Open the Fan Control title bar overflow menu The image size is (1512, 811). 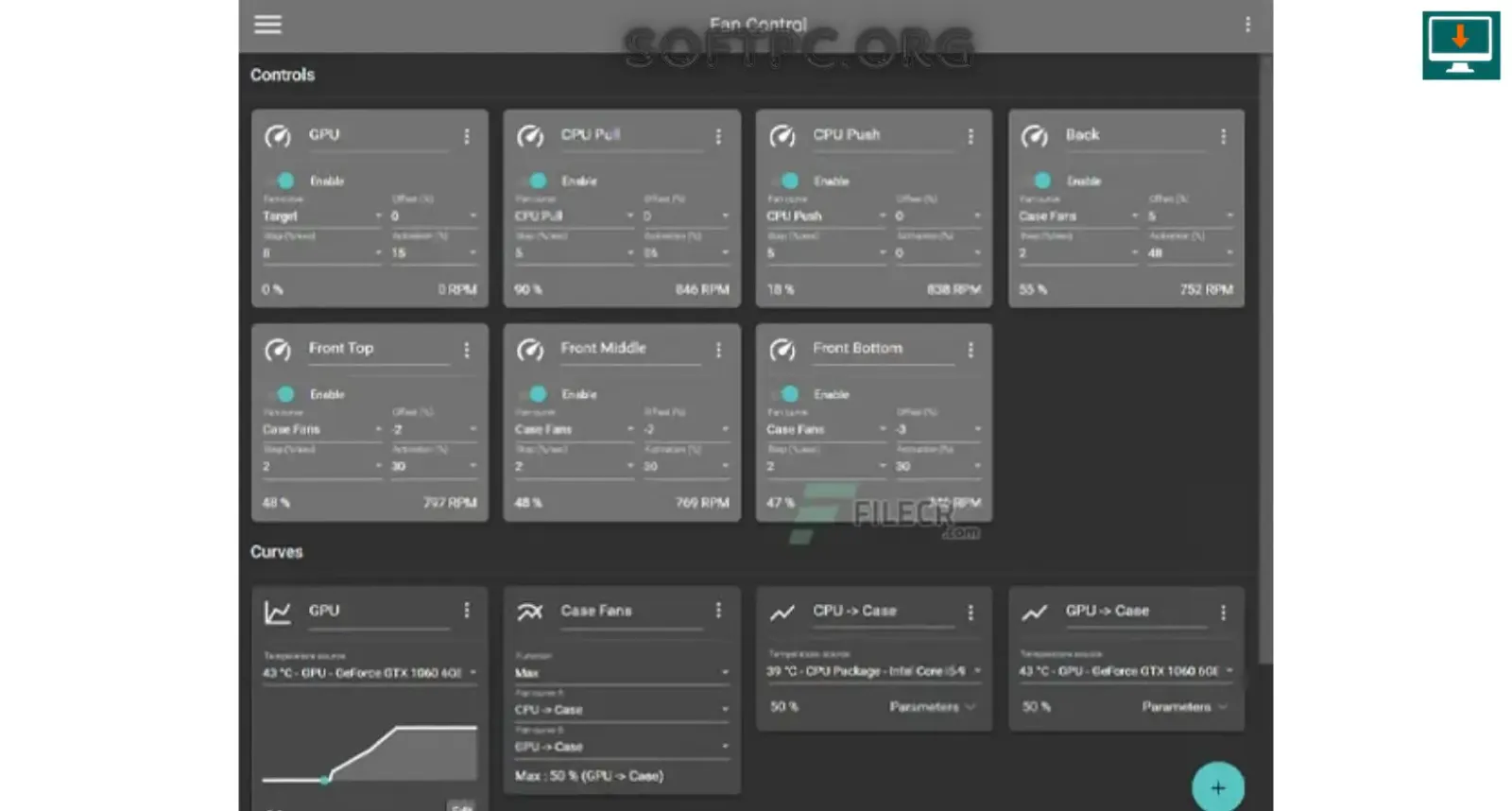[1247, 25]
